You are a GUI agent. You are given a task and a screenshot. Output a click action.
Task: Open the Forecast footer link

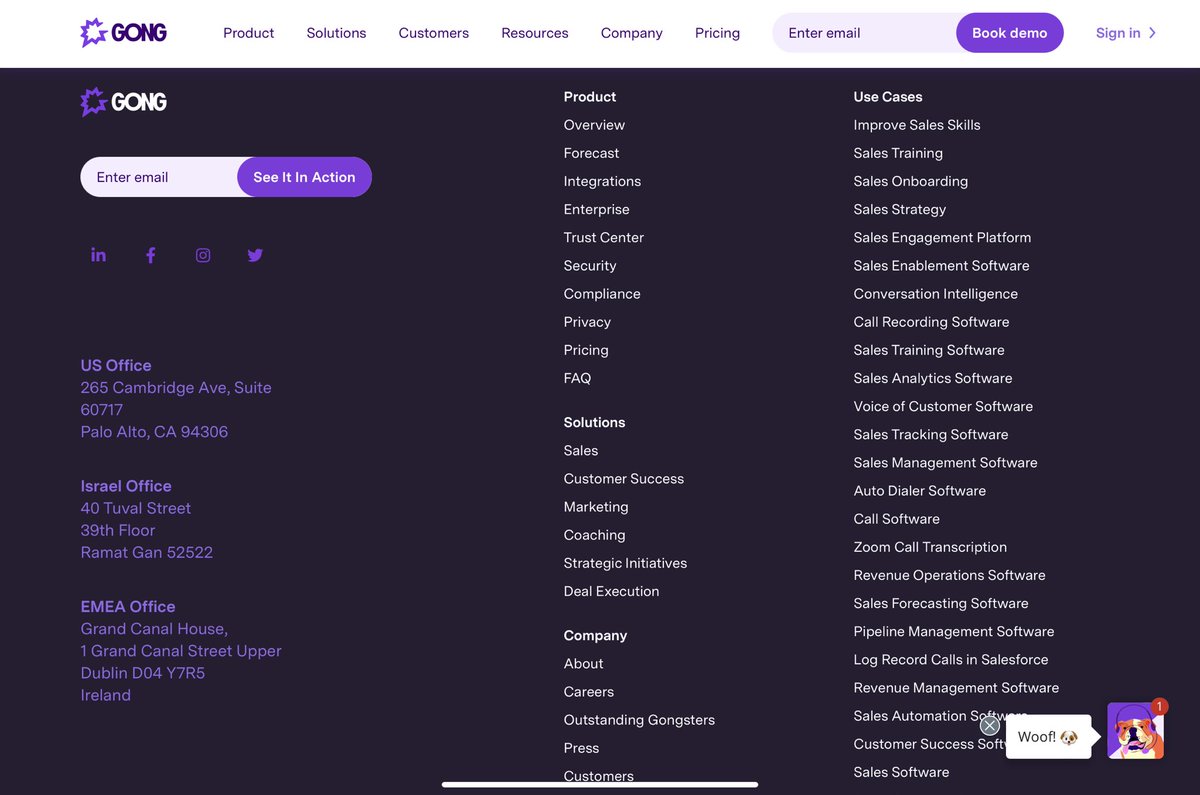pos(591,153)
